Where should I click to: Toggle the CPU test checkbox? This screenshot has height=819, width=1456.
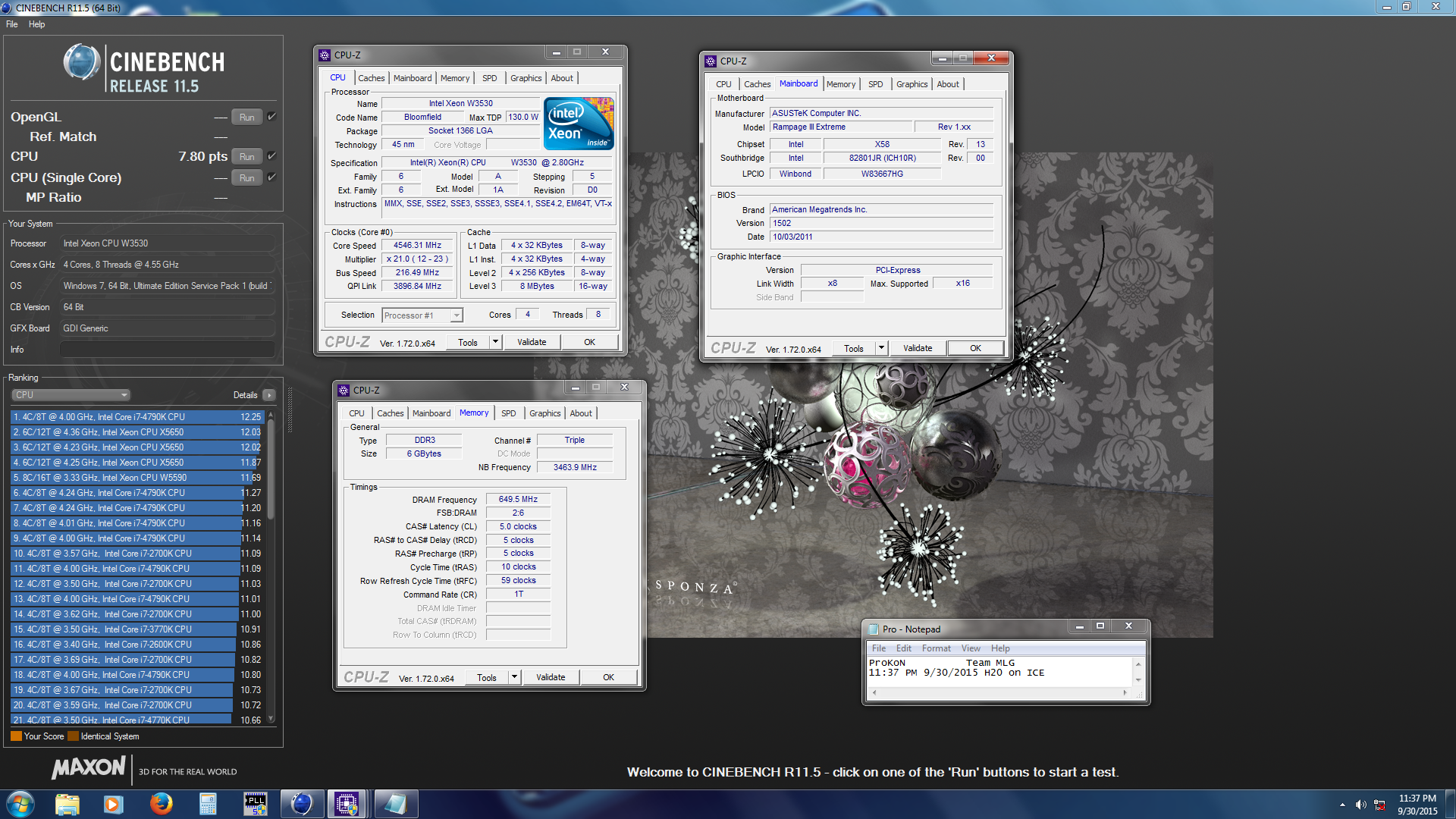click(x=271, y=156)
